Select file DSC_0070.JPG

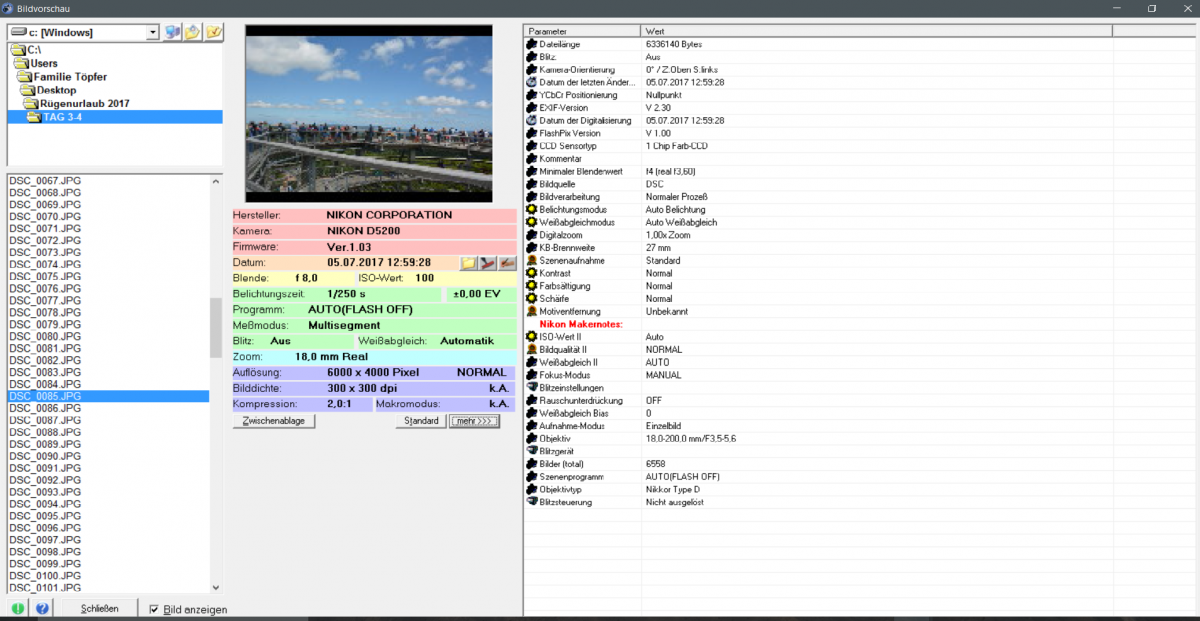[x=46, y=216]
